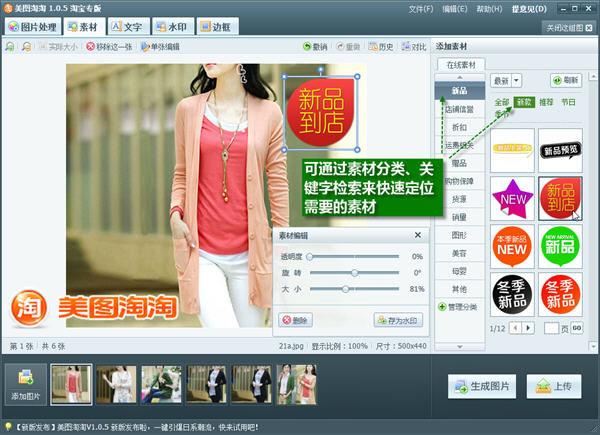Switch to the 水印 watermark tab

(173, 26)
